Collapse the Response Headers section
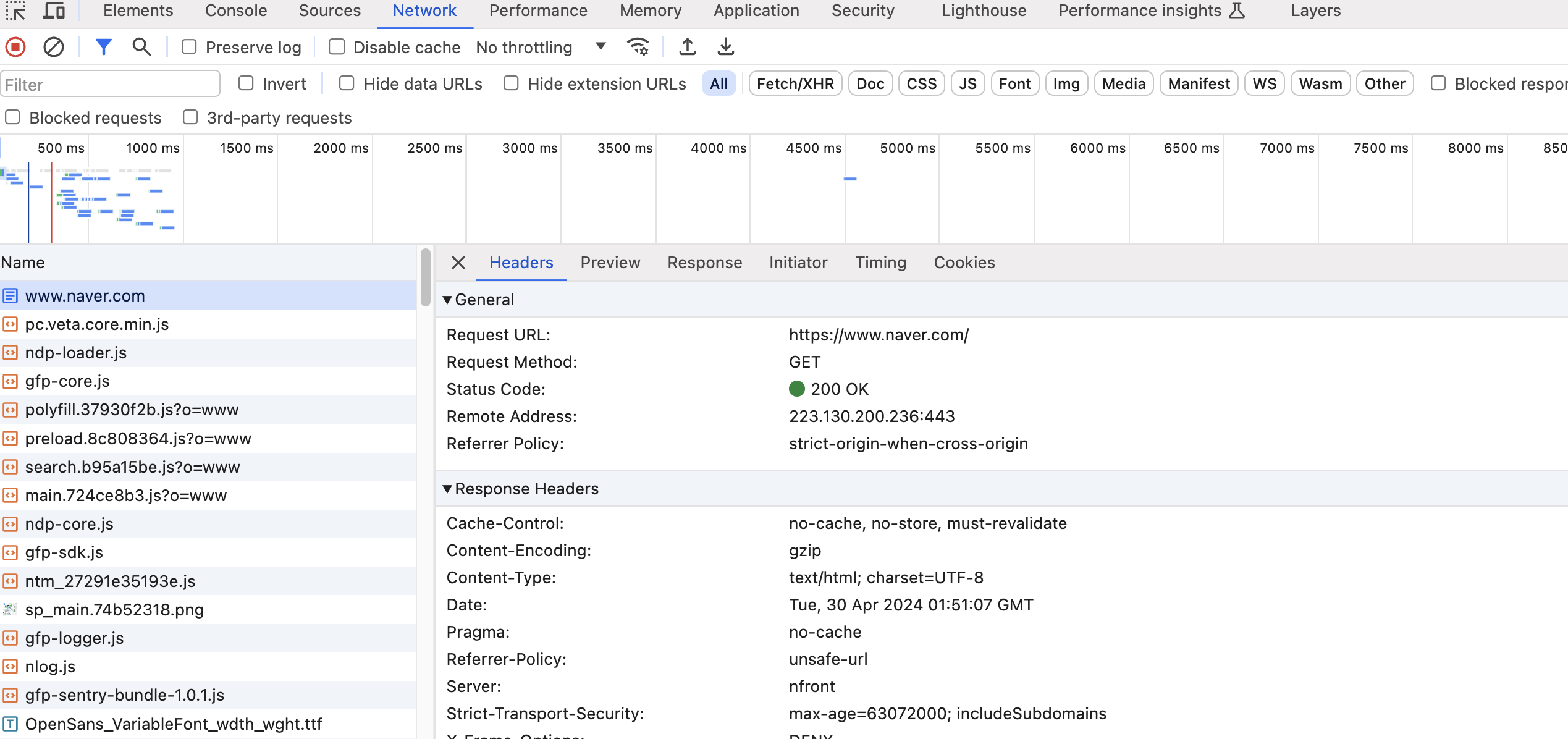1568x739 pixels. (x=447, y=489)
